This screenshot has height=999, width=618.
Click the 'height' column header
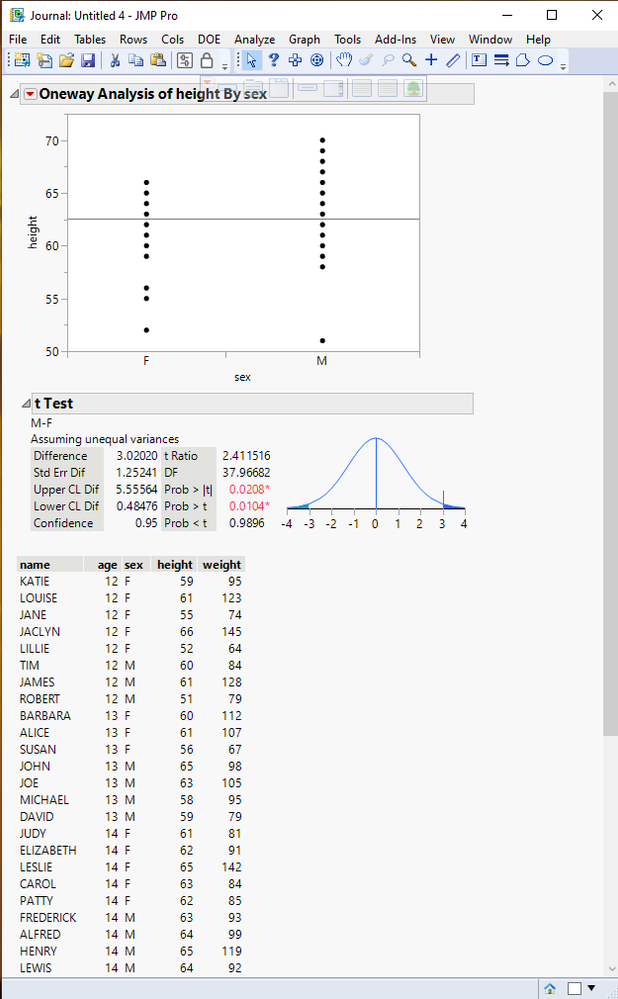(175, 564)
